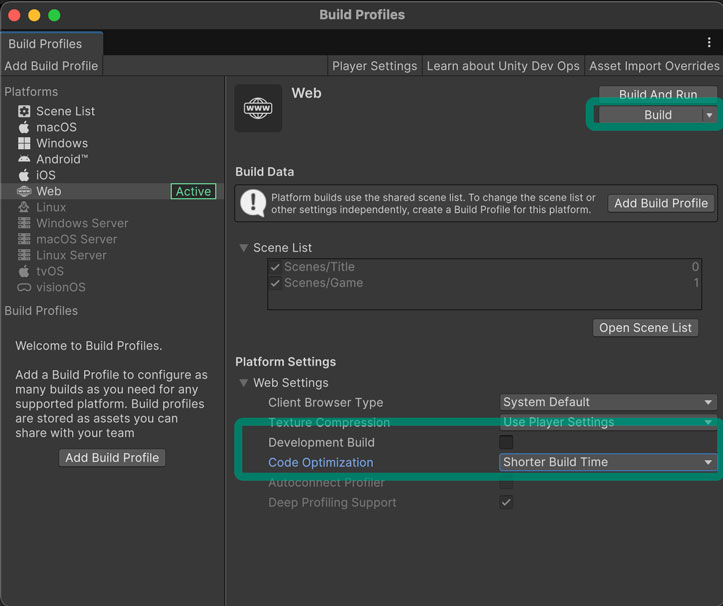Enable the Development Build checkbox
This screenshot has height=606, width=723.
point(506,442)
